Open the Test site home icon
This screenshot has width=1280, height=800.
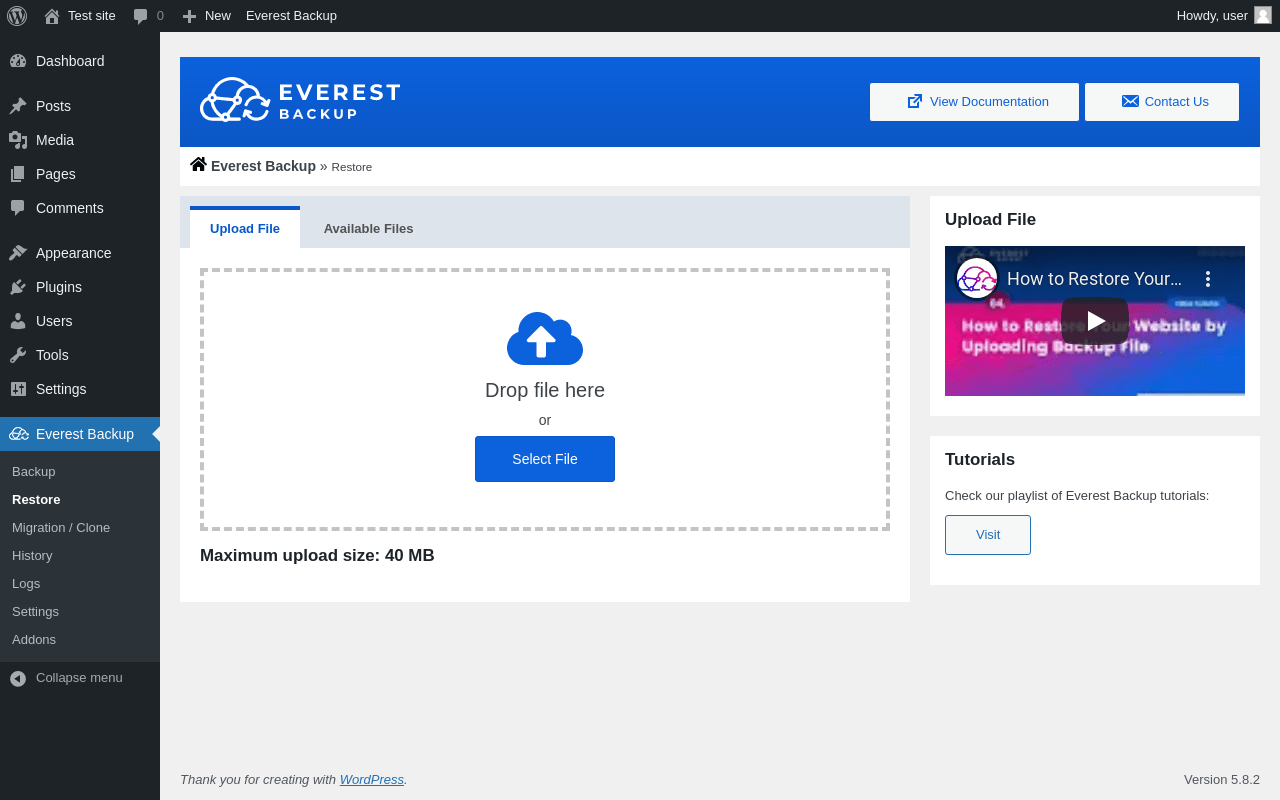[x=52, y=16]
